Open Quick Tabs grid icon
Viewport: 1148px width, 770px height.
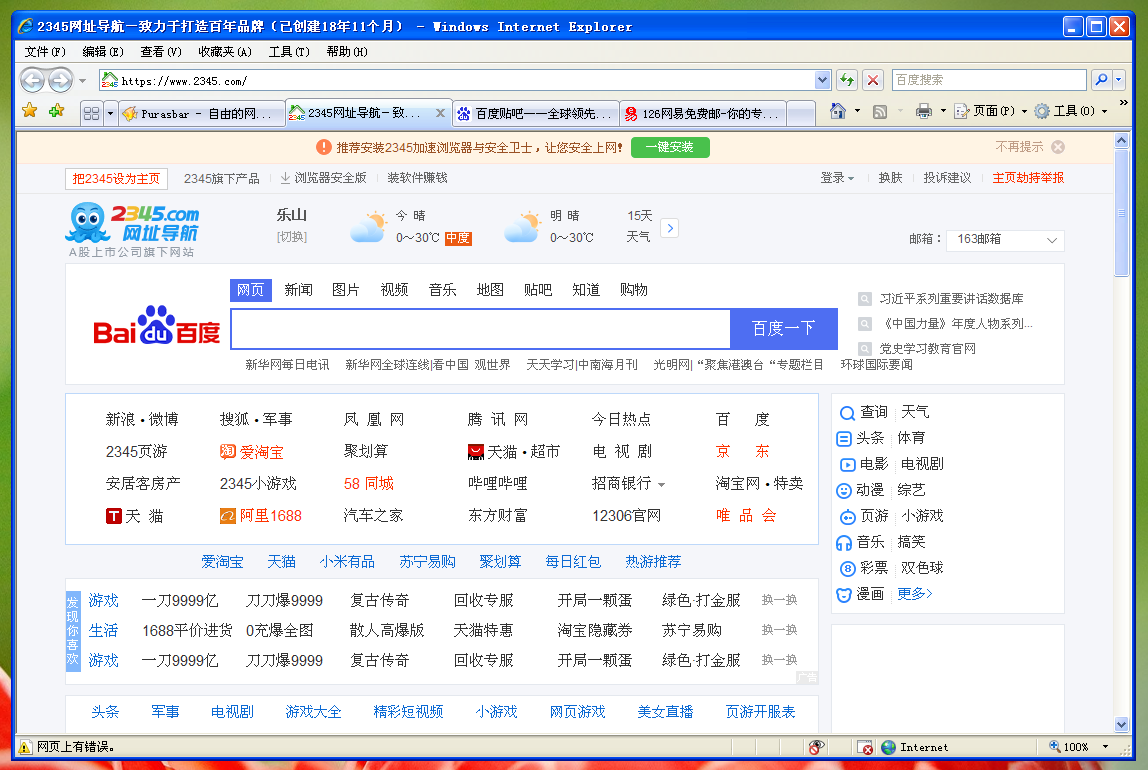(92, 113)
